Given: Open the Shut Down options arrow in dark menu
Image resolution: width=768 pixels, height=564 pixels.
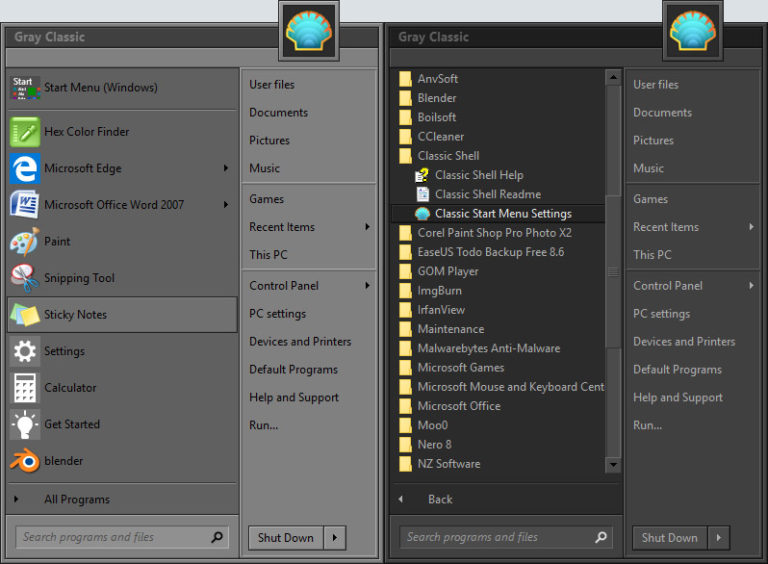Looking at the screenshot, I should [718, 538].
